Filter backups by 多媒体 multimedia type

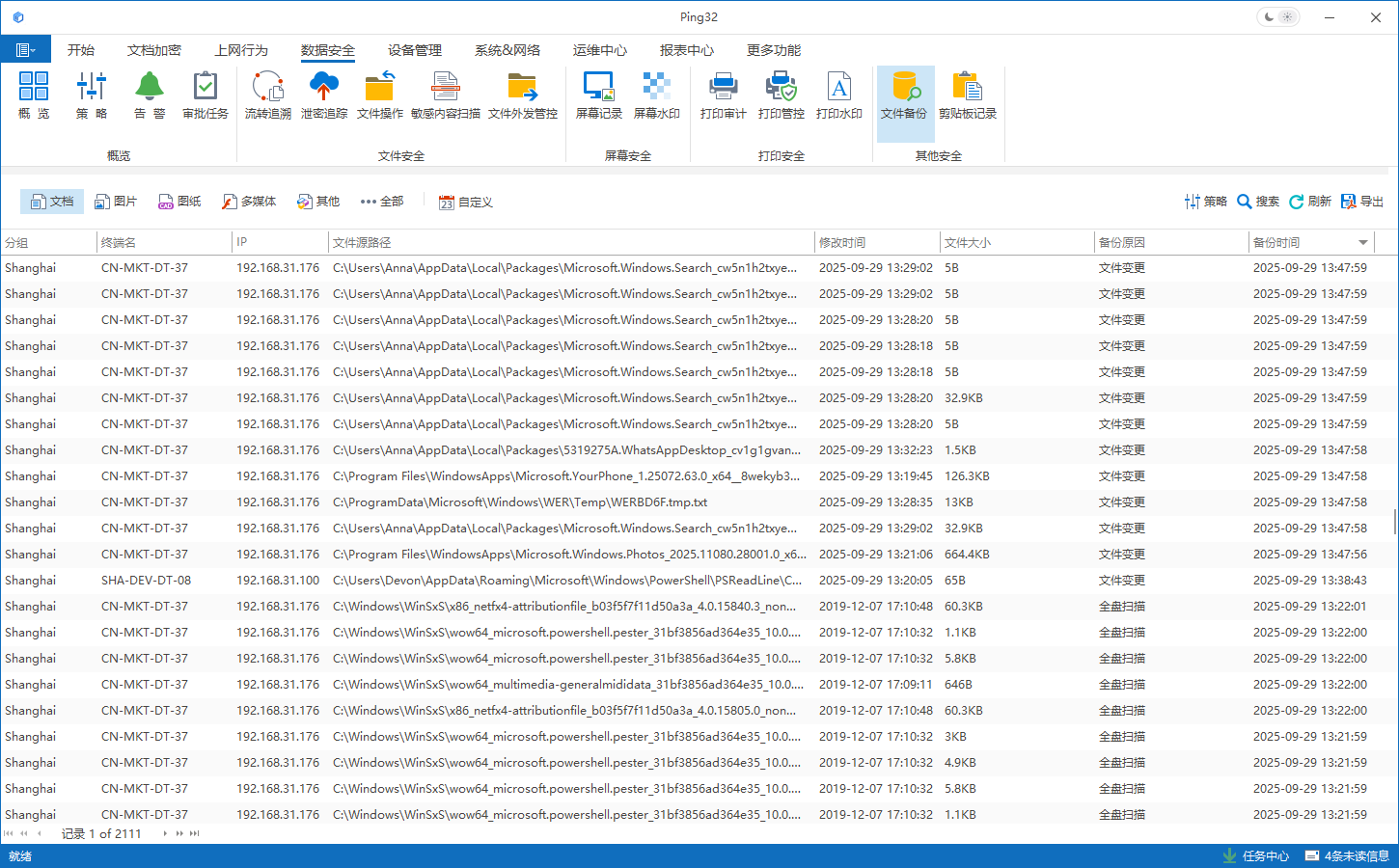pyautogui.click(x=249, y=202)
